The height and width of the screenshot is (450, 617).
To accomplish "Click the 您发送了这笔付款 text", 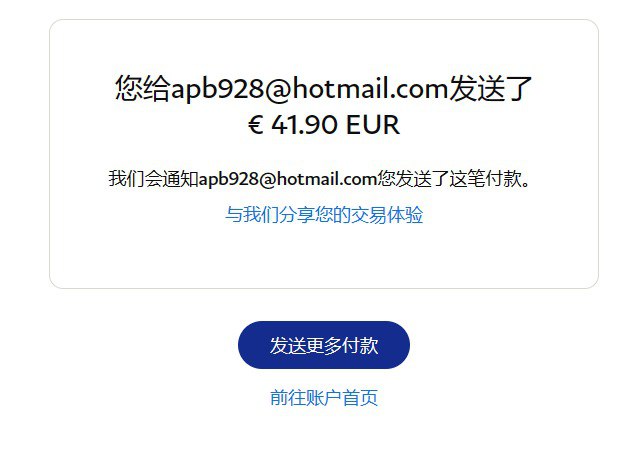I will (x=449, y=179).
